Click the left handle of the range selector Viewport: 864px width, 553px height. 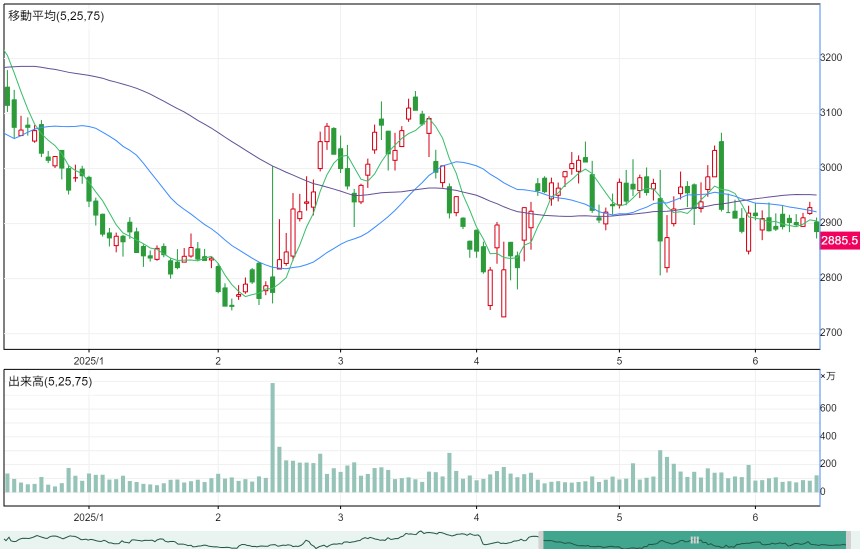(x=541, y=540)
